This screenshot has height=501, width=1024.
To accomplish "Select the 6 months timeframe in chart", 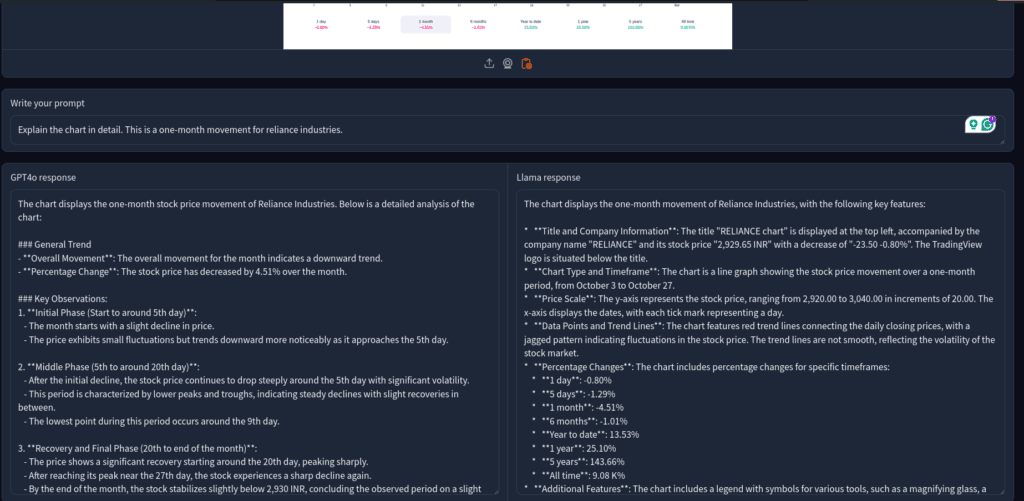I will (x=478, y=24).
